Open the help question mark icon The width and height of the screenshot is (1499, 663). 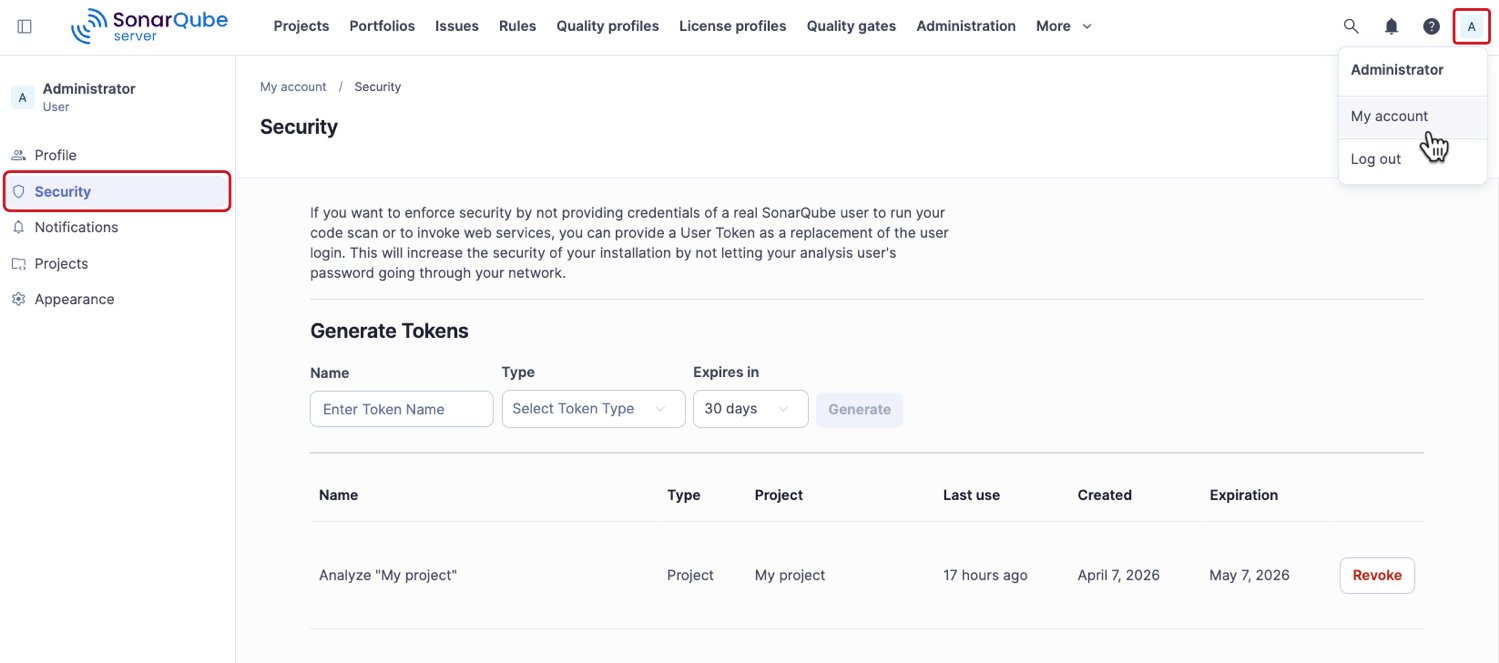pos(1430,26)
